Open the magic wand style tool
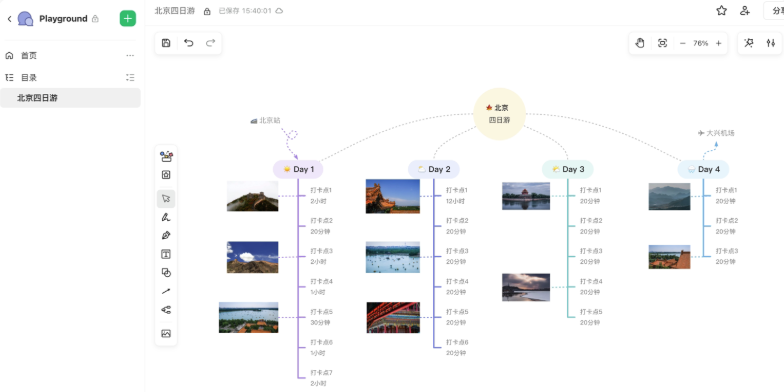 click(x=748, y=43)
